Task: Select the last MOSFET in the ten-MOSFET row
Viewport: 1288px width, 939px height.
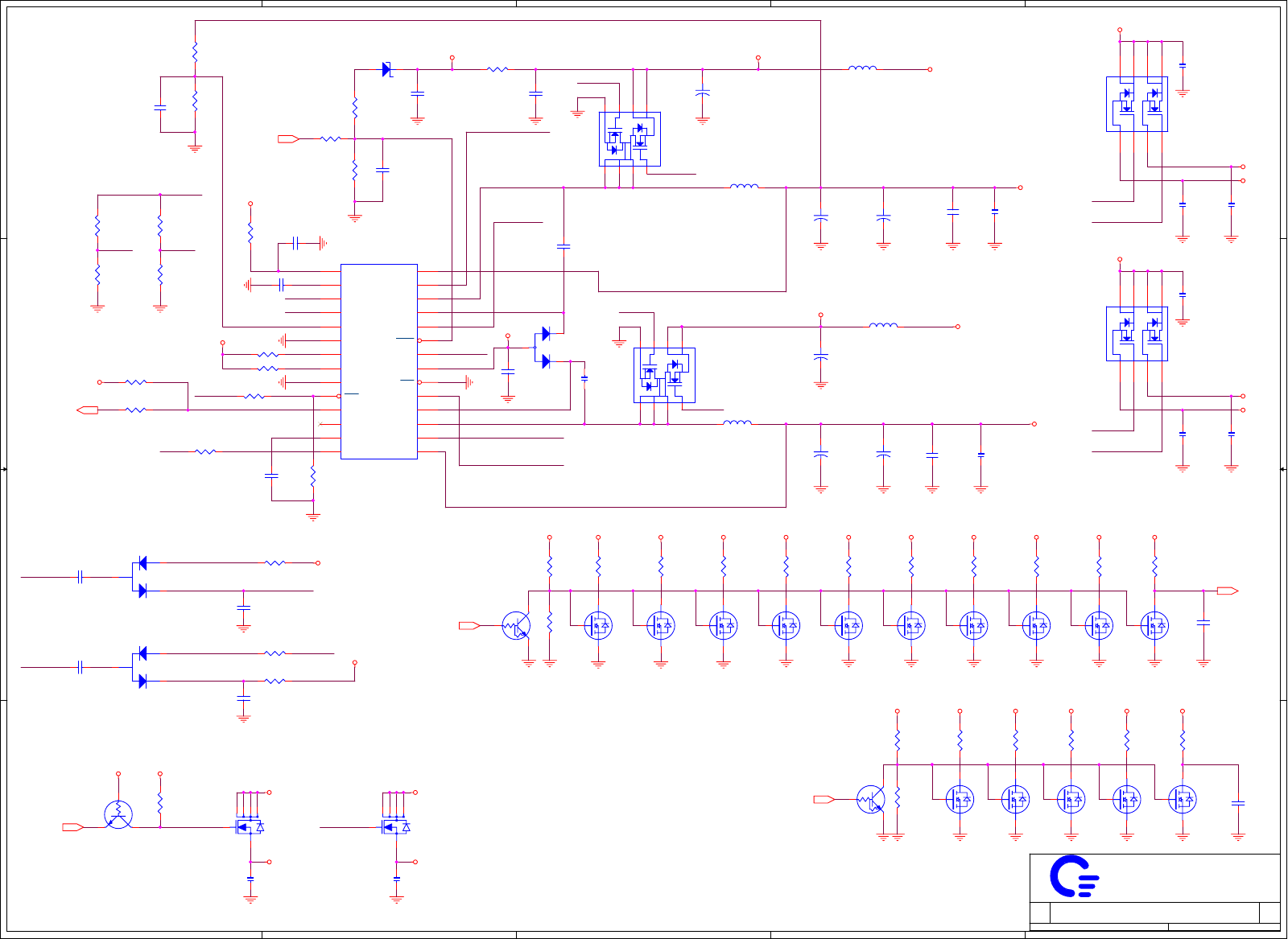Action: pos(1154,625)
